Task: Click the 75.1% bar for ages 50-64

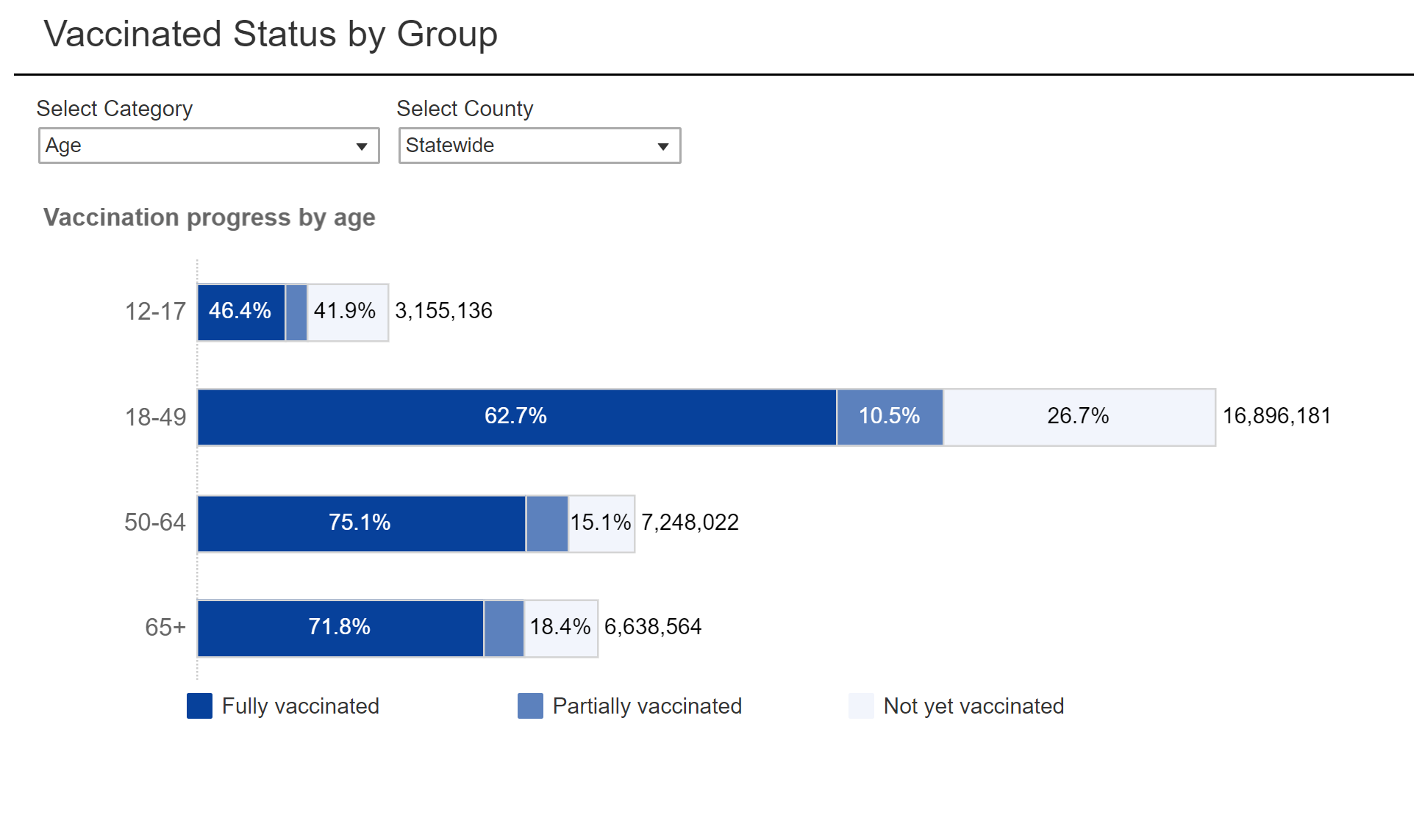Action: 360,523
